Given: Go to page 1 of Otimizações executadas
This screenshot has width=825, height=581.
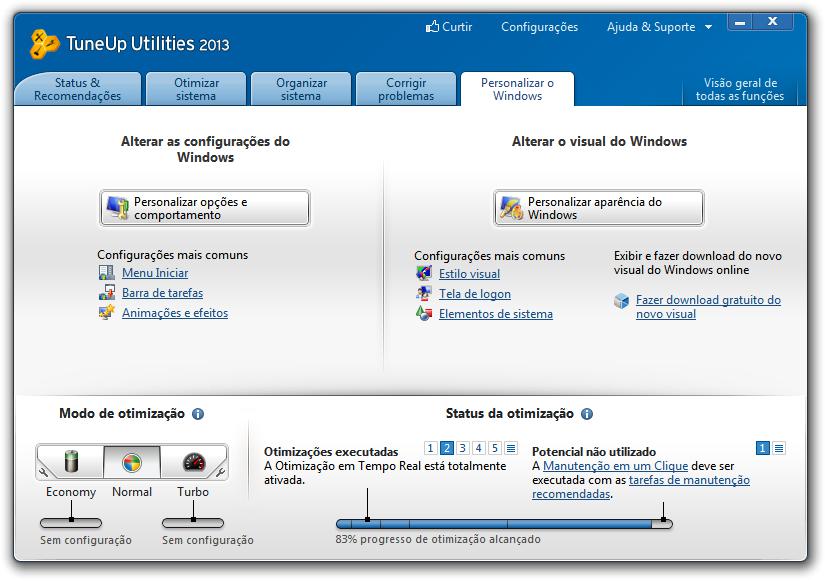Looking at the screenshot, I should point(430,448).
